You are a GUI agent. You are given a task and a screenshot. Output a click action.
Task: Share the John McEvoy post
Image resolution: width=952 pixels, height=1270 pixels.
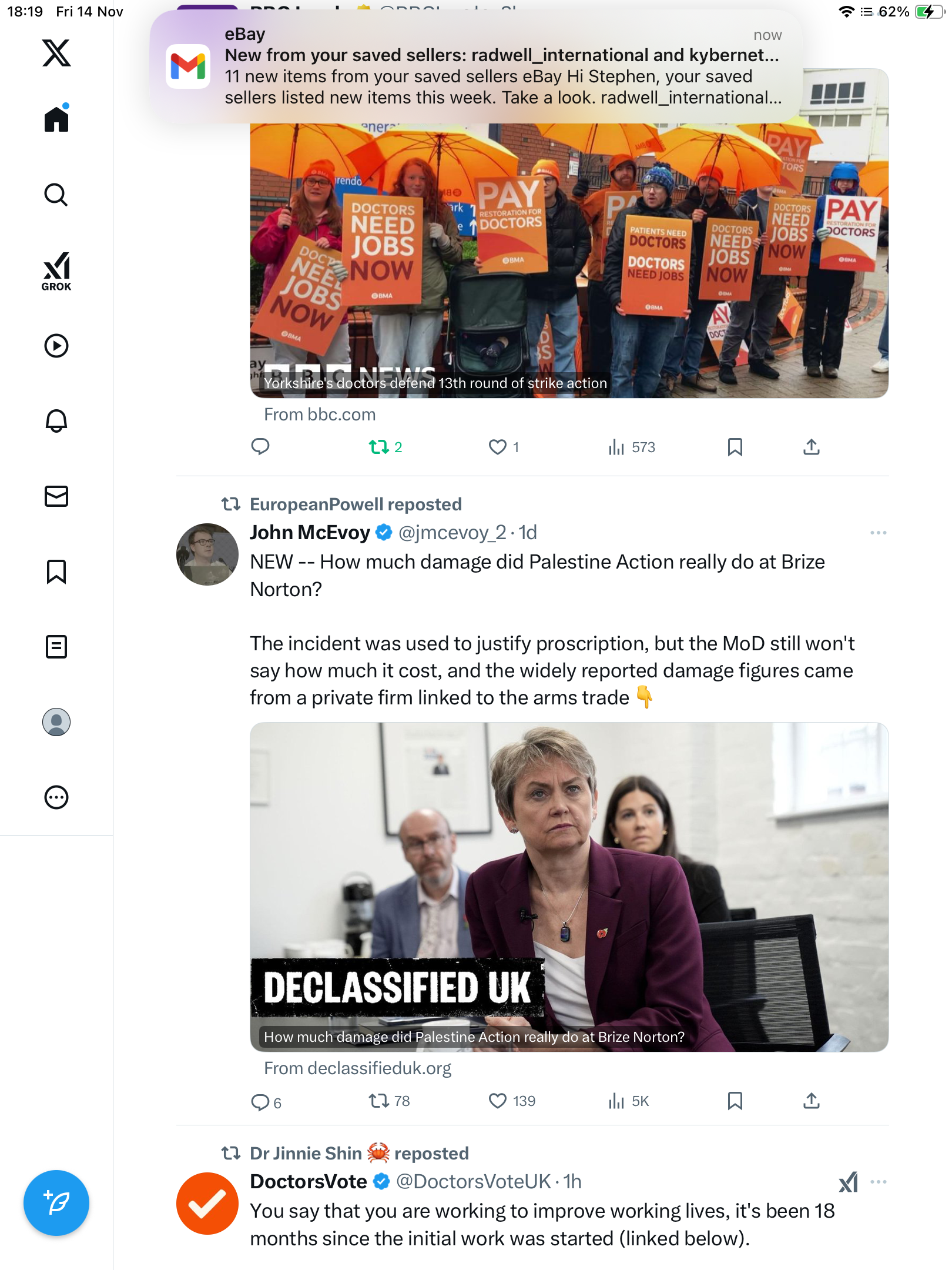tap(811, 1101)
